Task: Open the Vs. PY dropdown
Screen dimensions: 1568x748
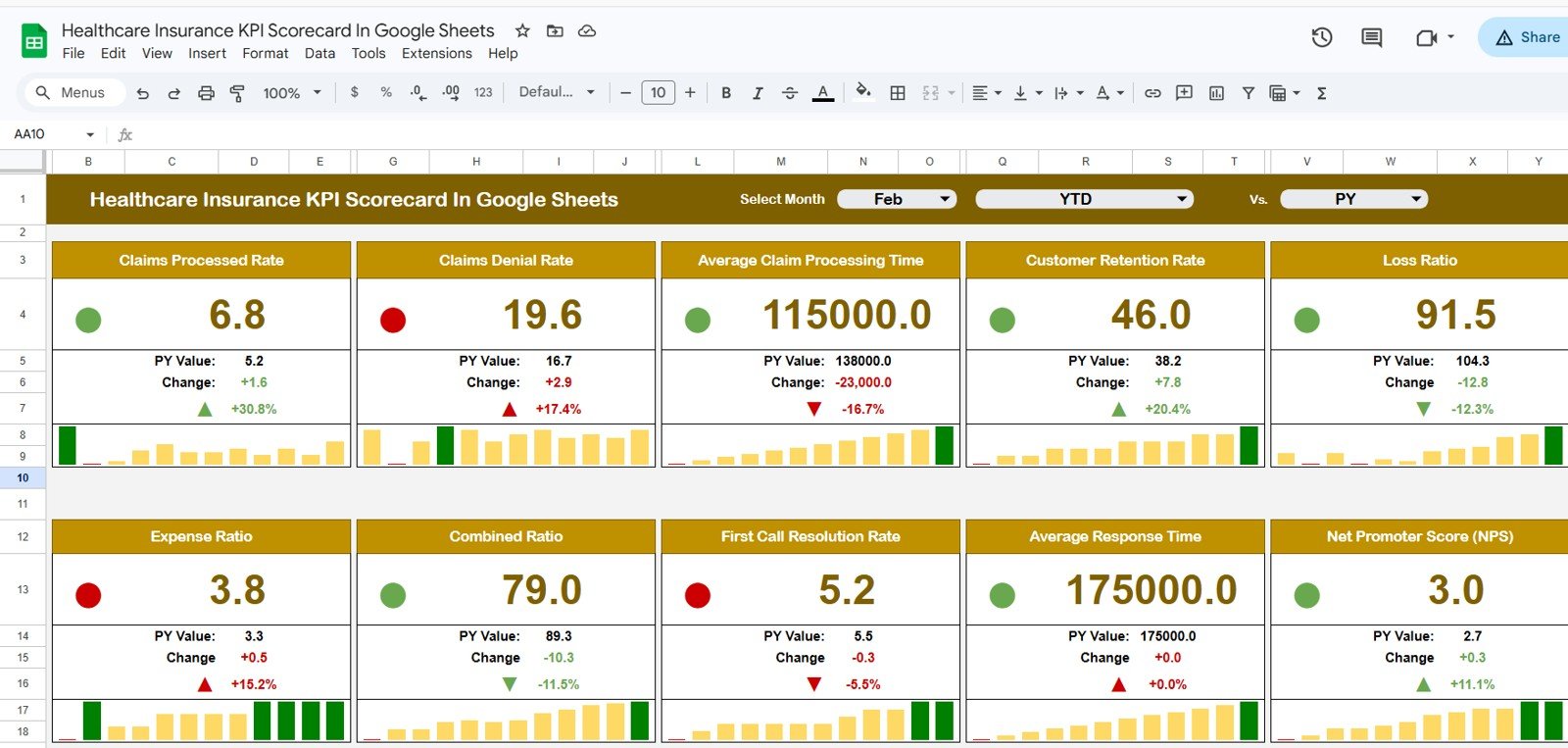Action: [x=1353, y=199]
